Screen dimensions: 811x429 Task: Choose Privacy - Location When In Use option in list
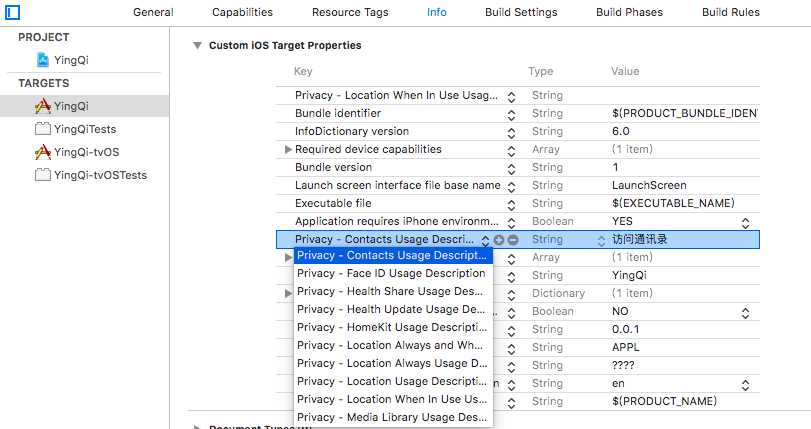[x=393, y=400]
